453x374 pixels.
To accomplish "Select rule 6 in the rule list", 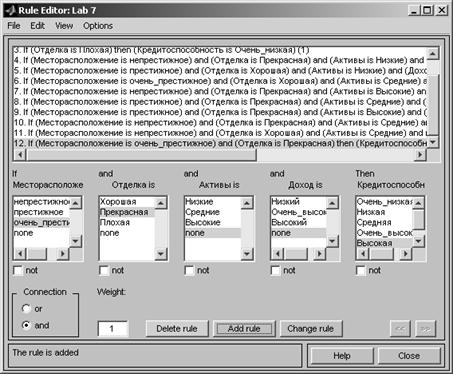I will (220, 81).
